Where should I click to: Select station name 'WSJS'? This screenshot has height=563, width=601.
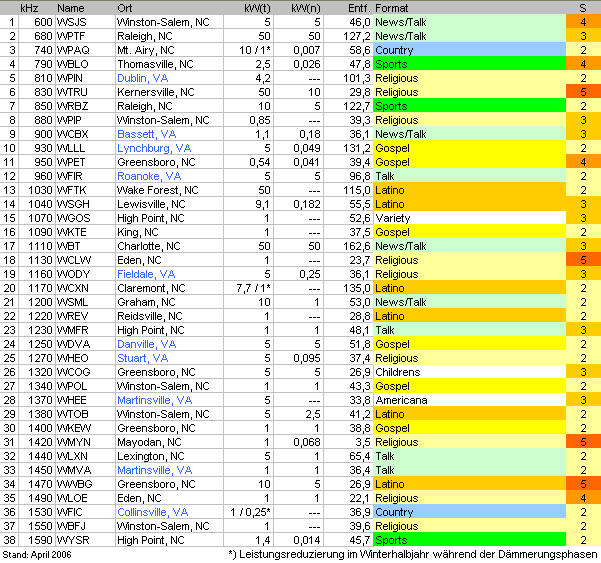pos(72,22)
